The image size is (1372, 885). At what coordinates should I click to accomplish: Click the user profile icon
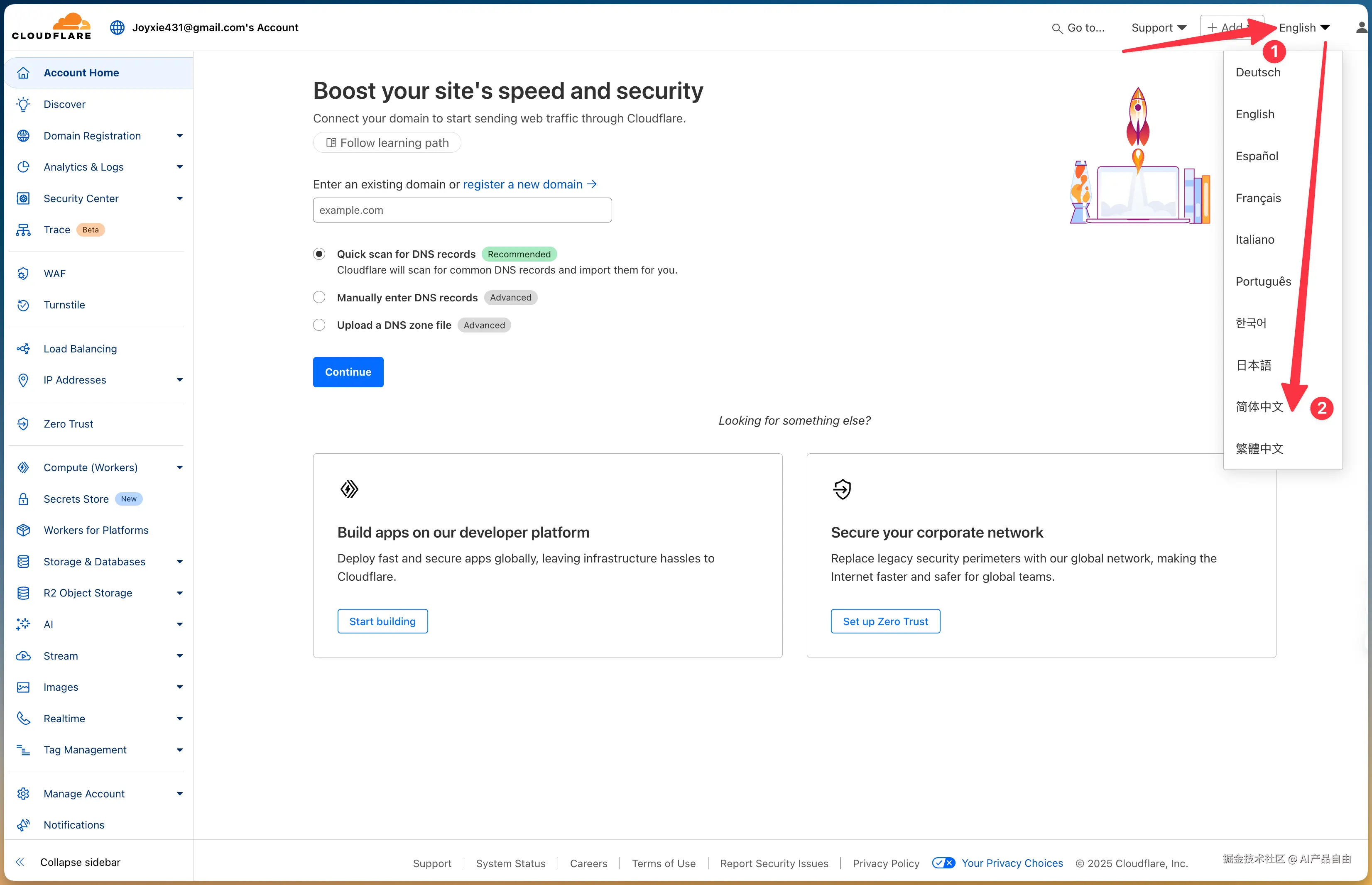point(1362,27)
